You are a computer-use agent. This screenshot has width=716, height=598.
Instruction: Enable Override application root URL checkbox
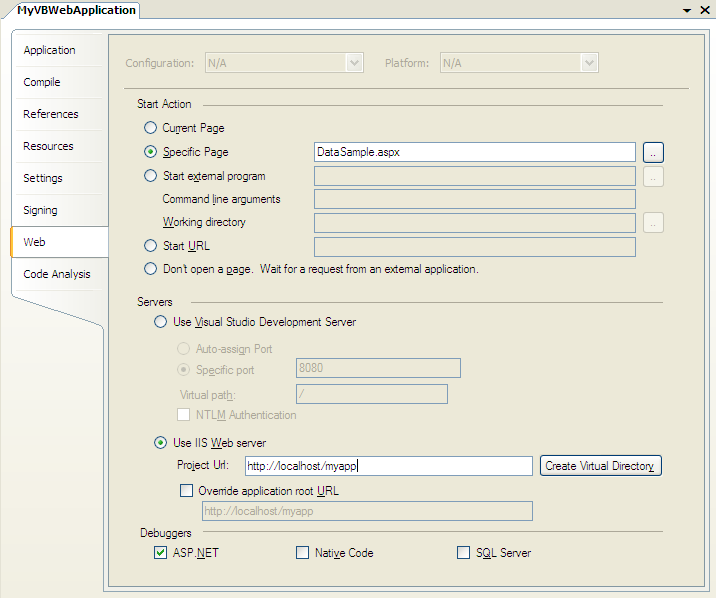pyautogui.click(x=186, y=491)
